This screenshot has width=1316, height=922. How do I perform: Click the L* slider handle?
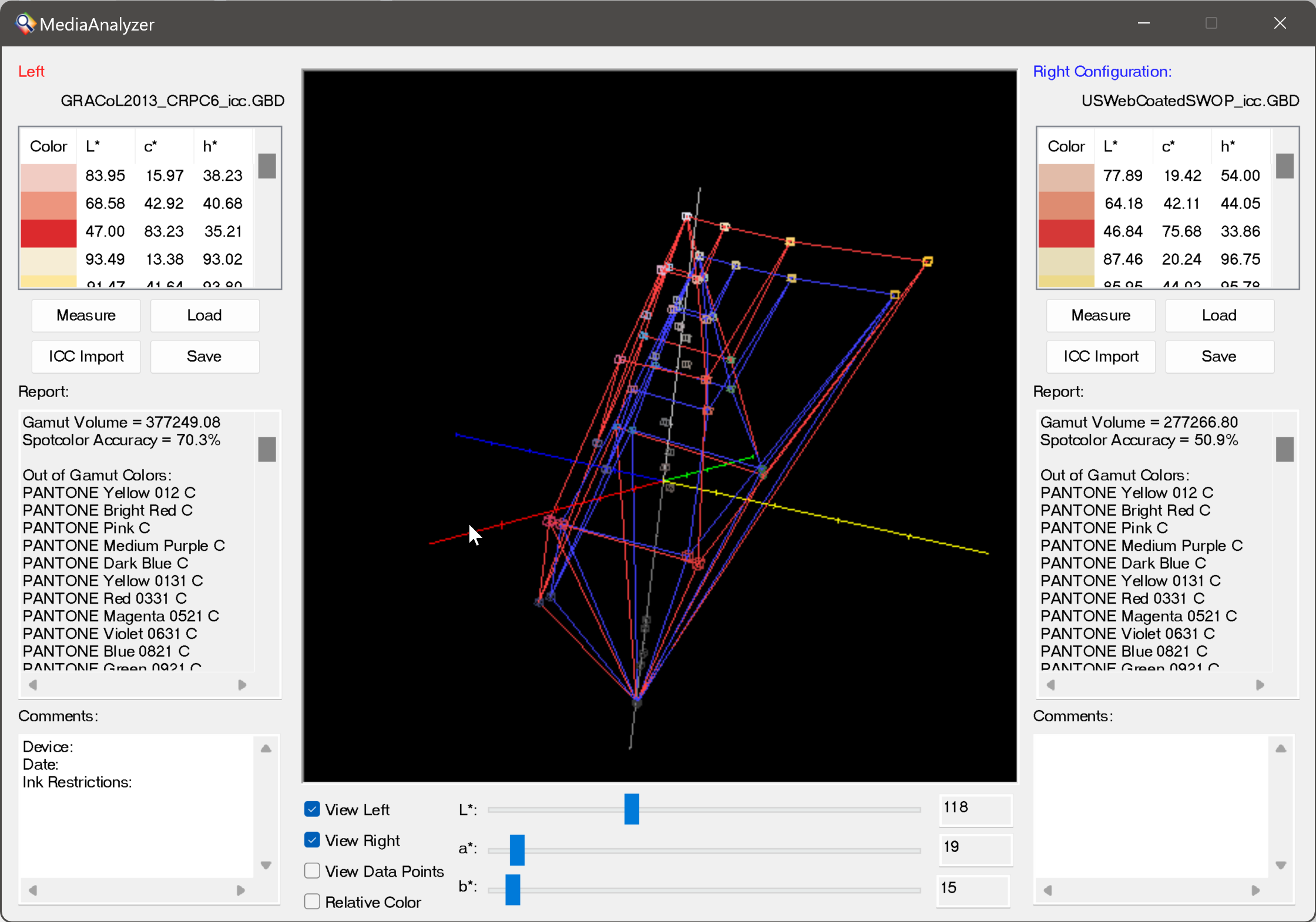tap(632, 809)
